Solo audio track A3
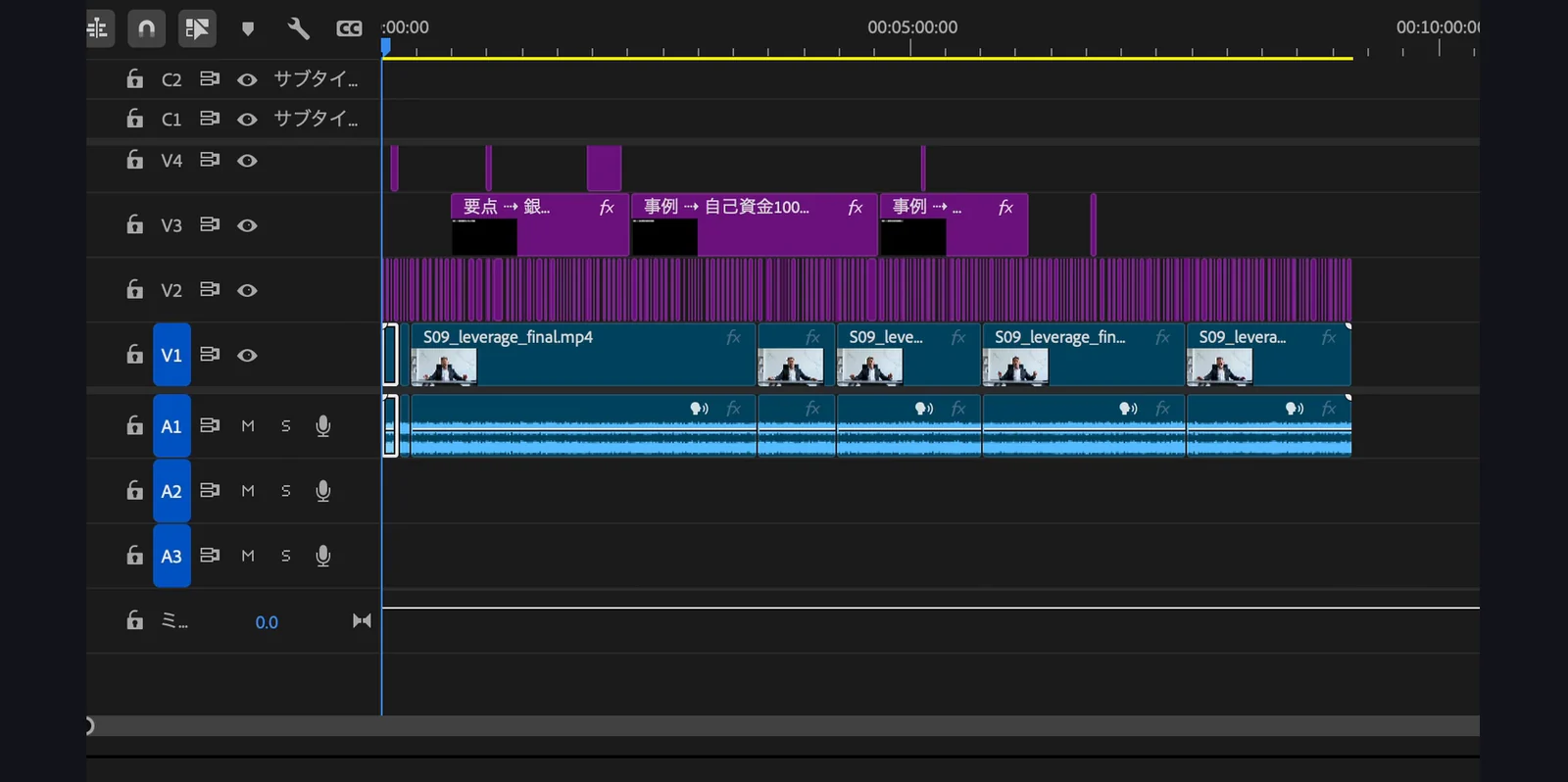Screen dimensions: 1568x782 point(286,556)
